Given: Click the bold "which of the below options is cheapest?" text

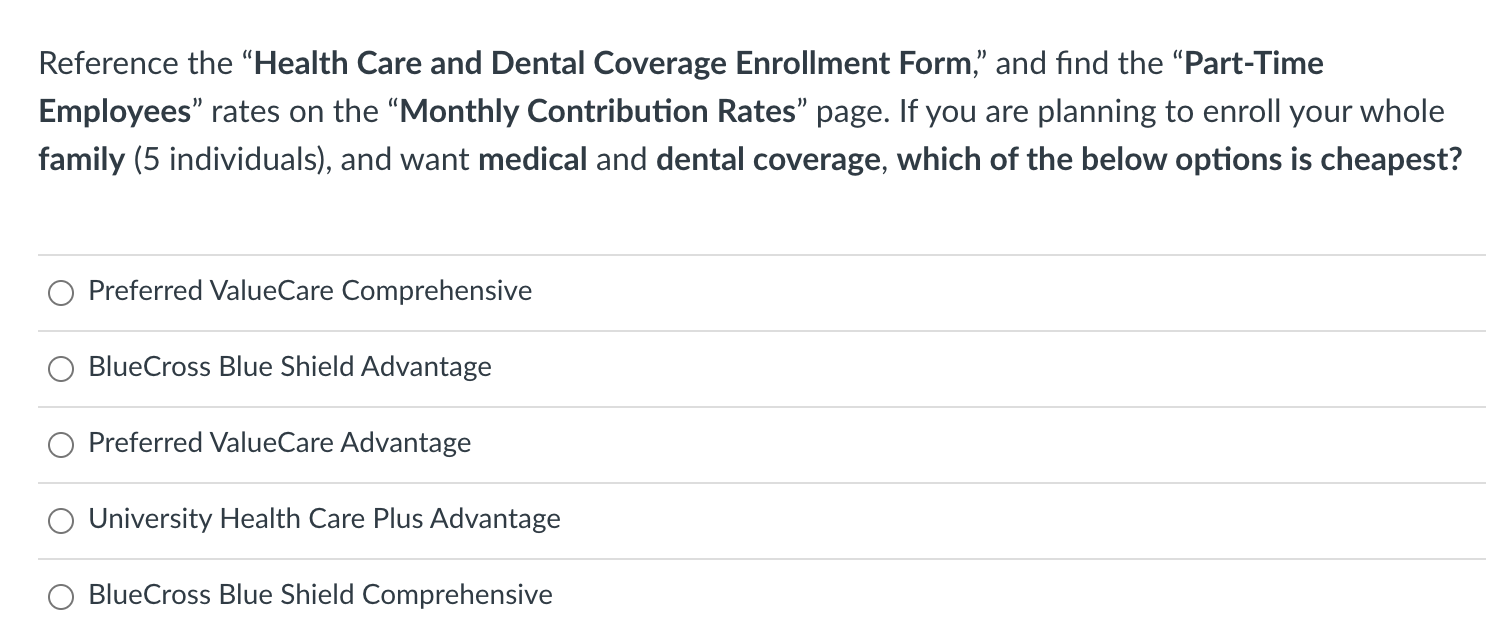Looking at the screenshot, I should (x=1179, y=159).
